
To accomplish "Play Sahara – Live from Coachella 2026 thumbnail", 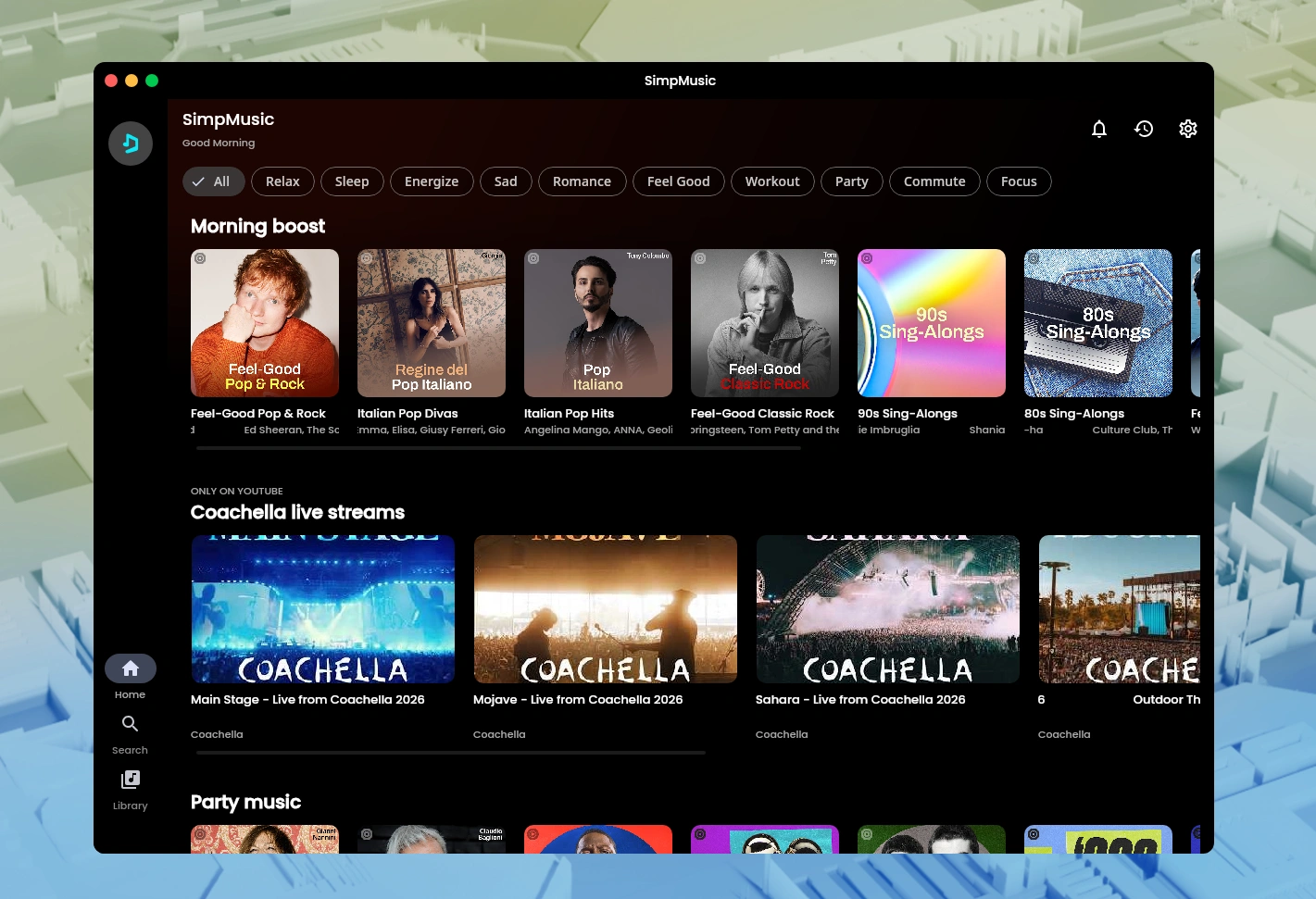I will (887, 608).
